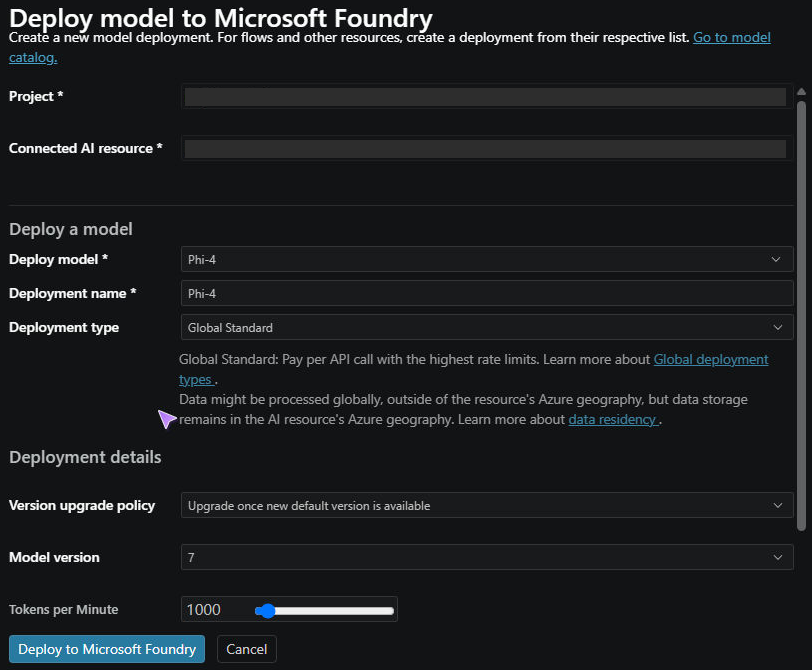Click the Deployment type label
The width and height of the screenshot is (812, 670).
click(64, 328)
